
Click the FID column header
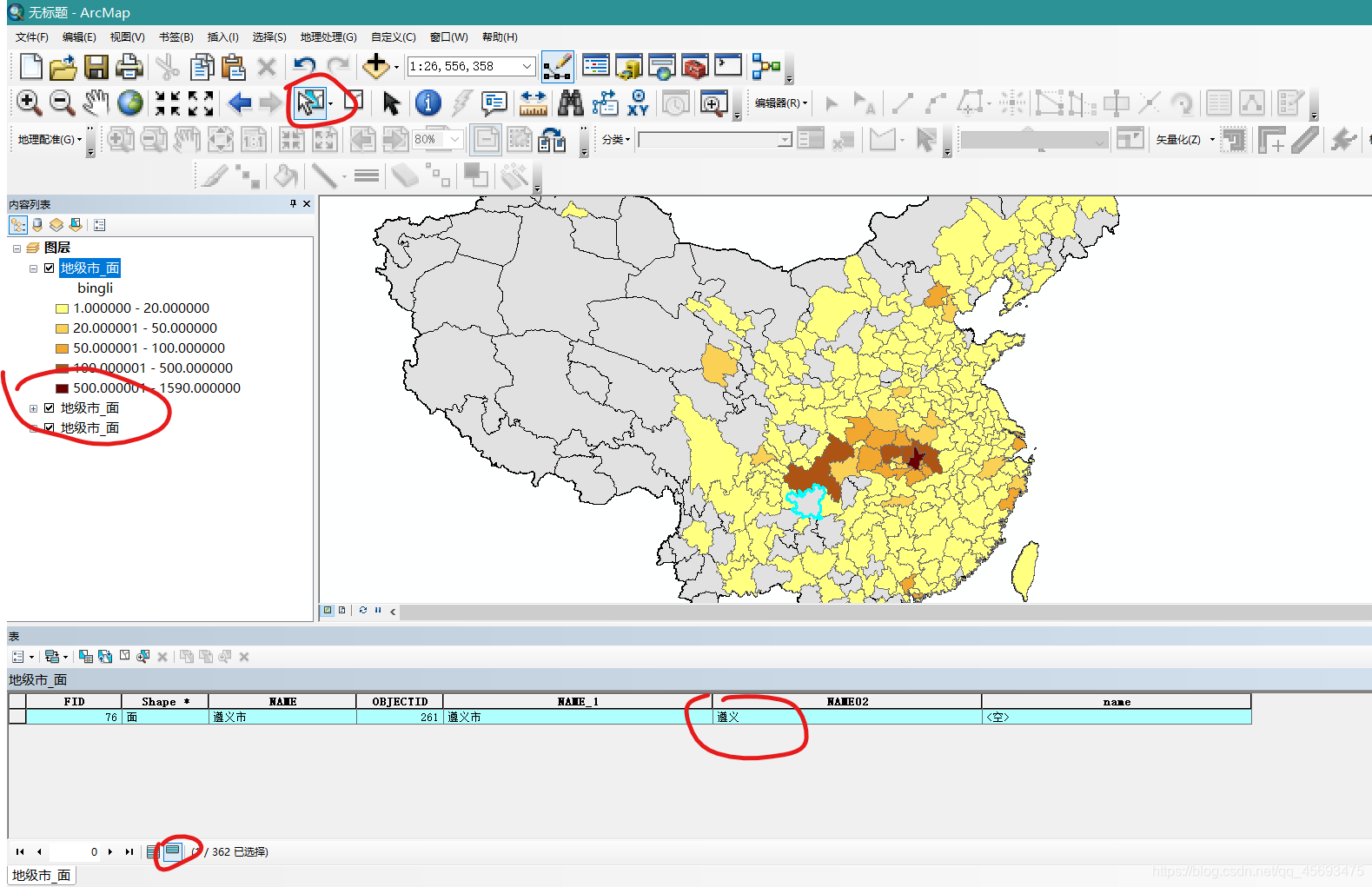tap(74, 701)
